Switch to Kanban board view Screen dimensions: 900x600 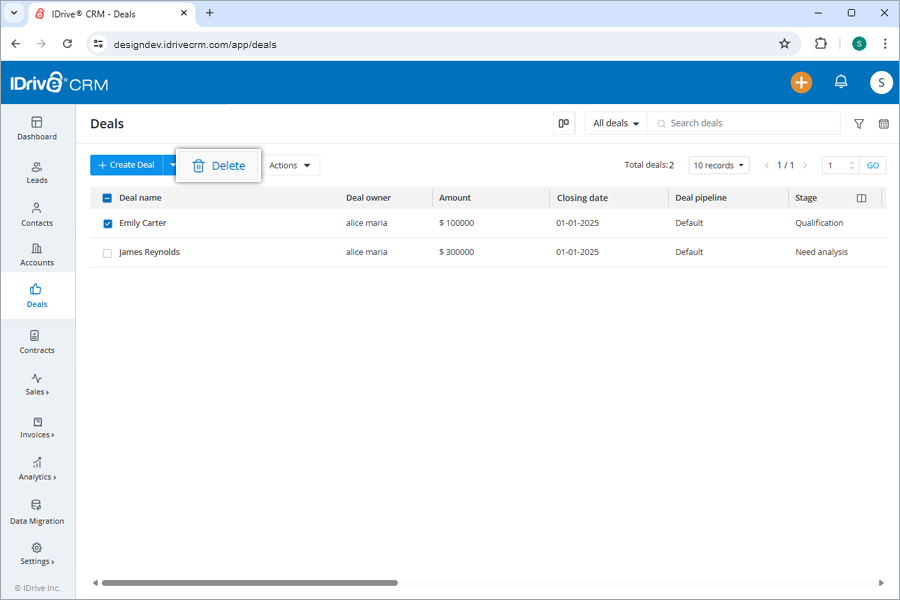(563, 122)
